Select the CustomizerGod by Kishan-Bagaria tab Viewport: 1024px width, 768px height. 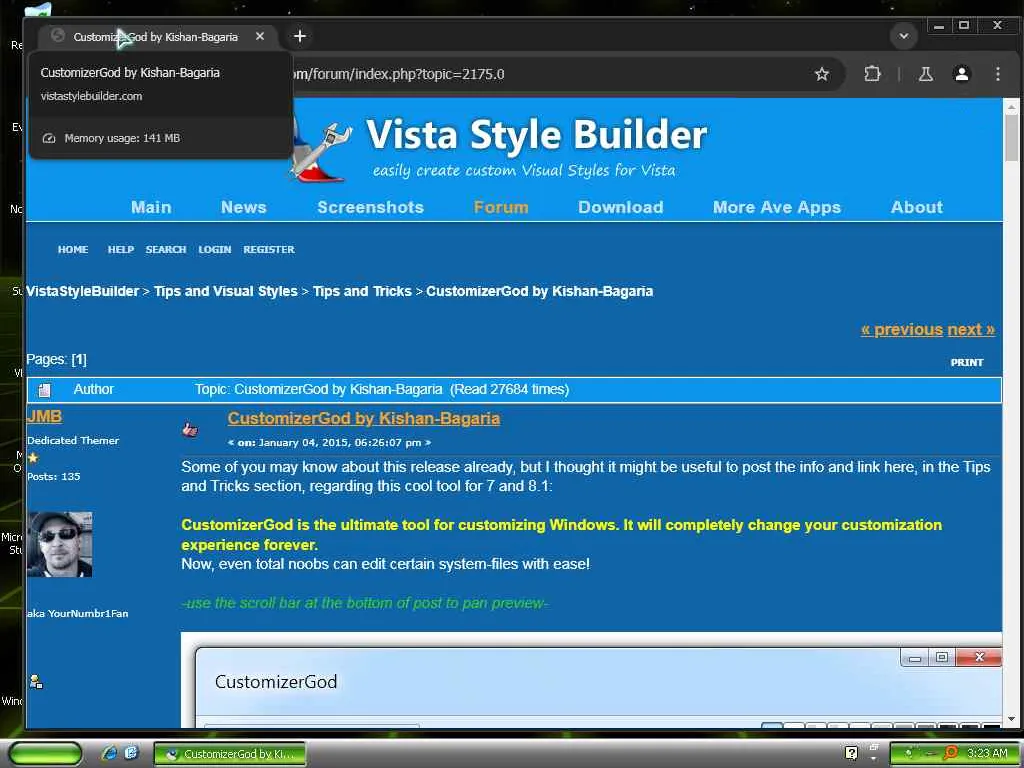[157, 37]
